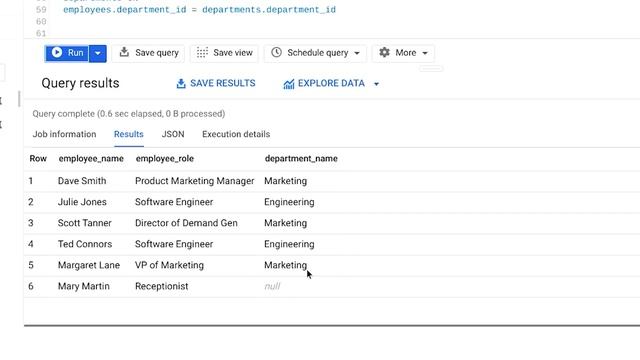Click Director of Demand Gen cell
640x360 pixels.
tap(186, 223)
